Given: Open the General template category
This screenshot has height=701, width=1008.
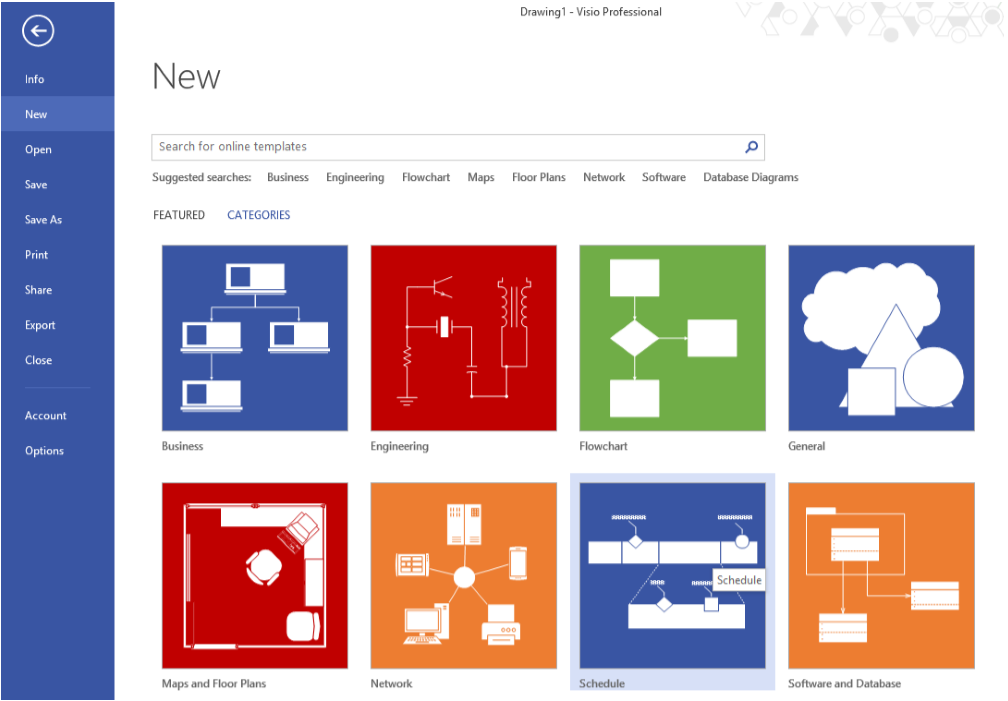Looking at the screenshot, I should click(880, 338).
